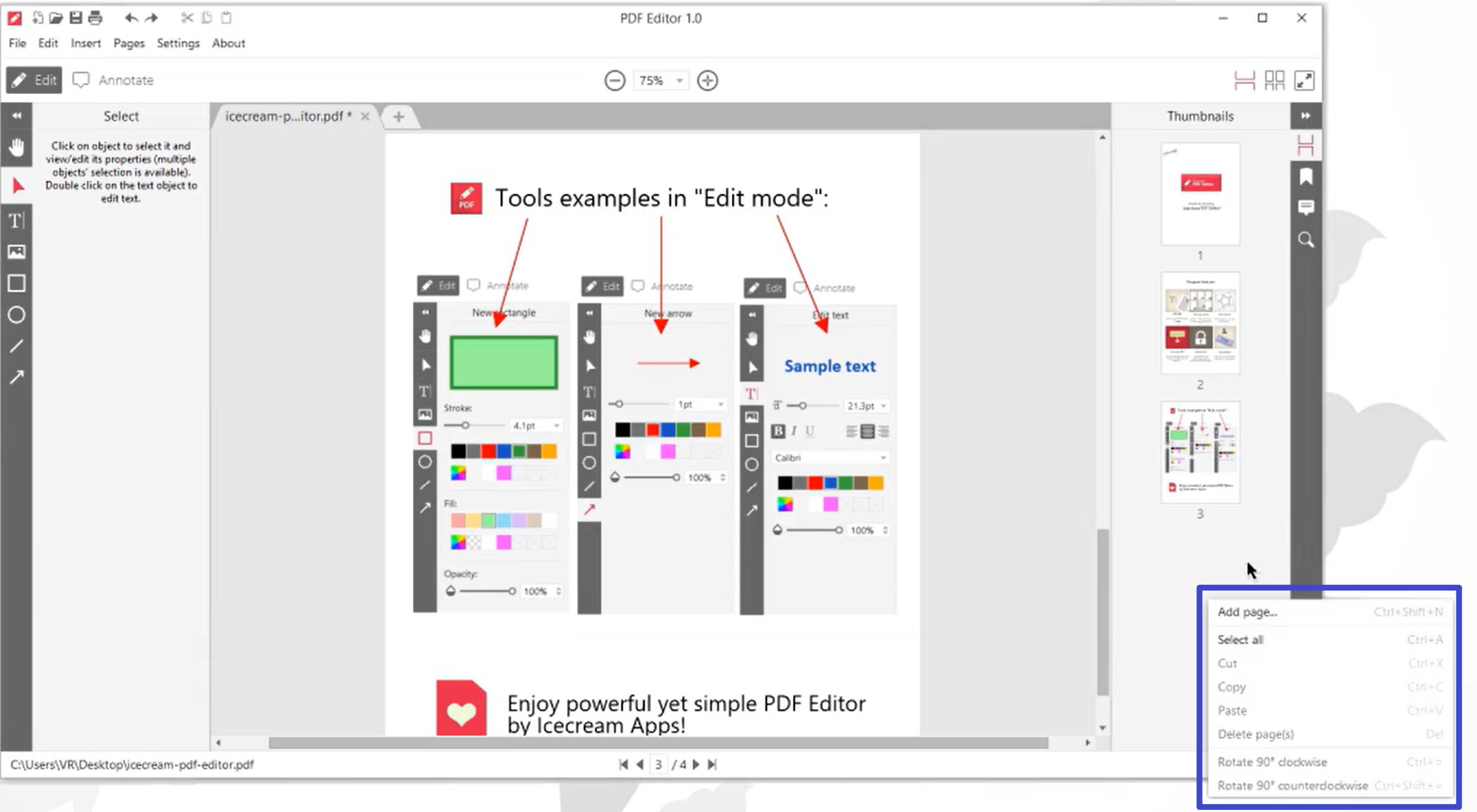Select the Circle shape tool
Image resolution: width=1477 pixels, height=812 pixels.
17,315
